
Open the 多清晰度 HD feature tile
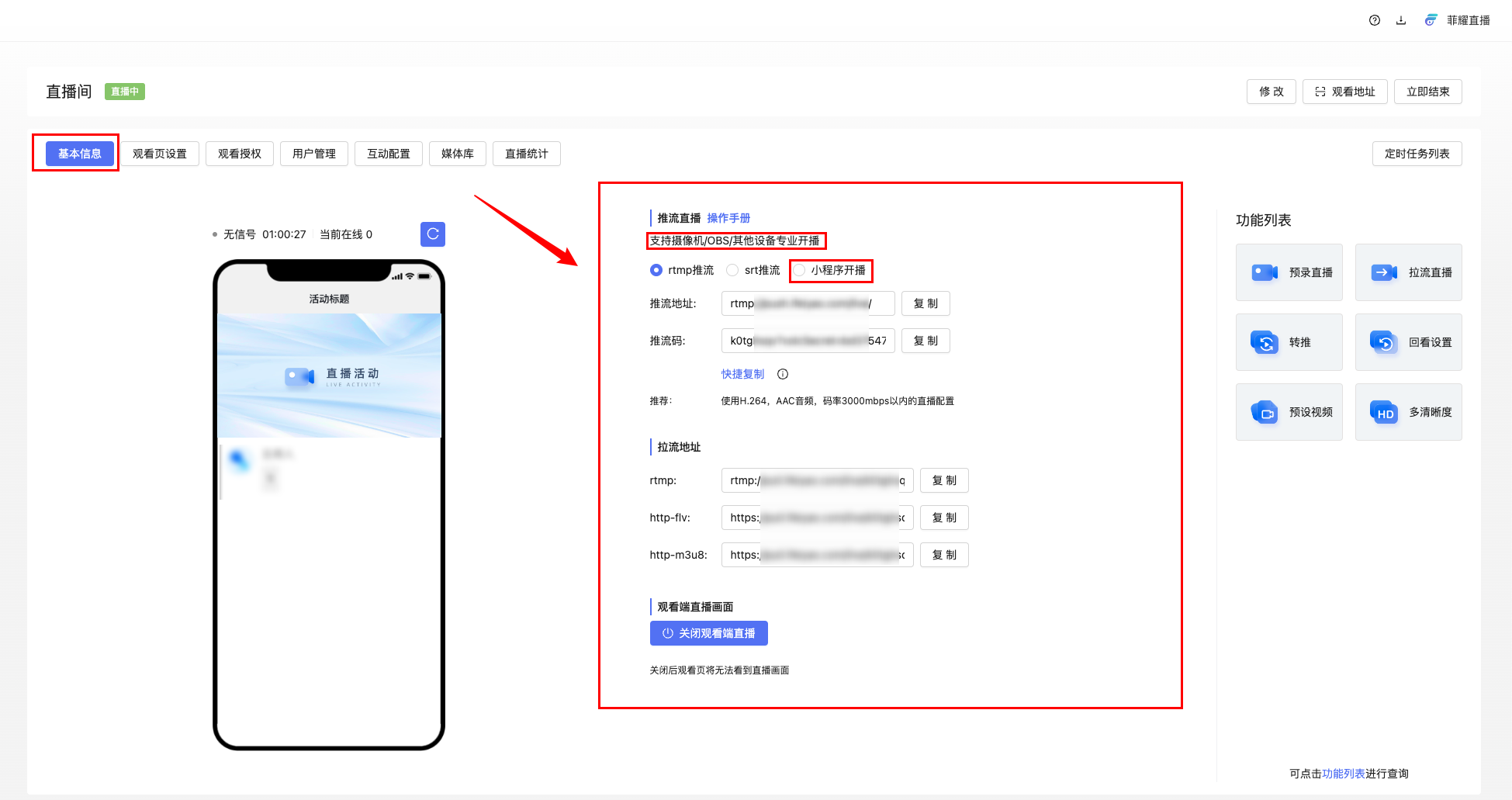point(1408,412)
